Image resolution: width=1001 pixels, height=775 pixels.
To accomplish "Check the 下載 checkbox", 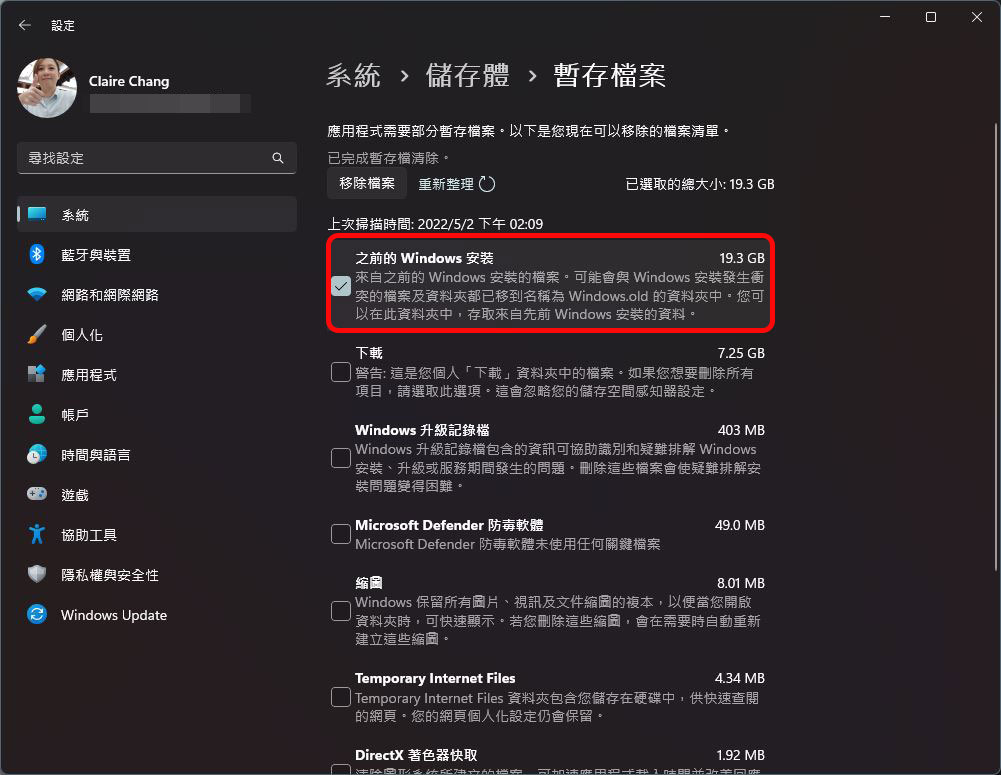I will [x=341, y=372].
